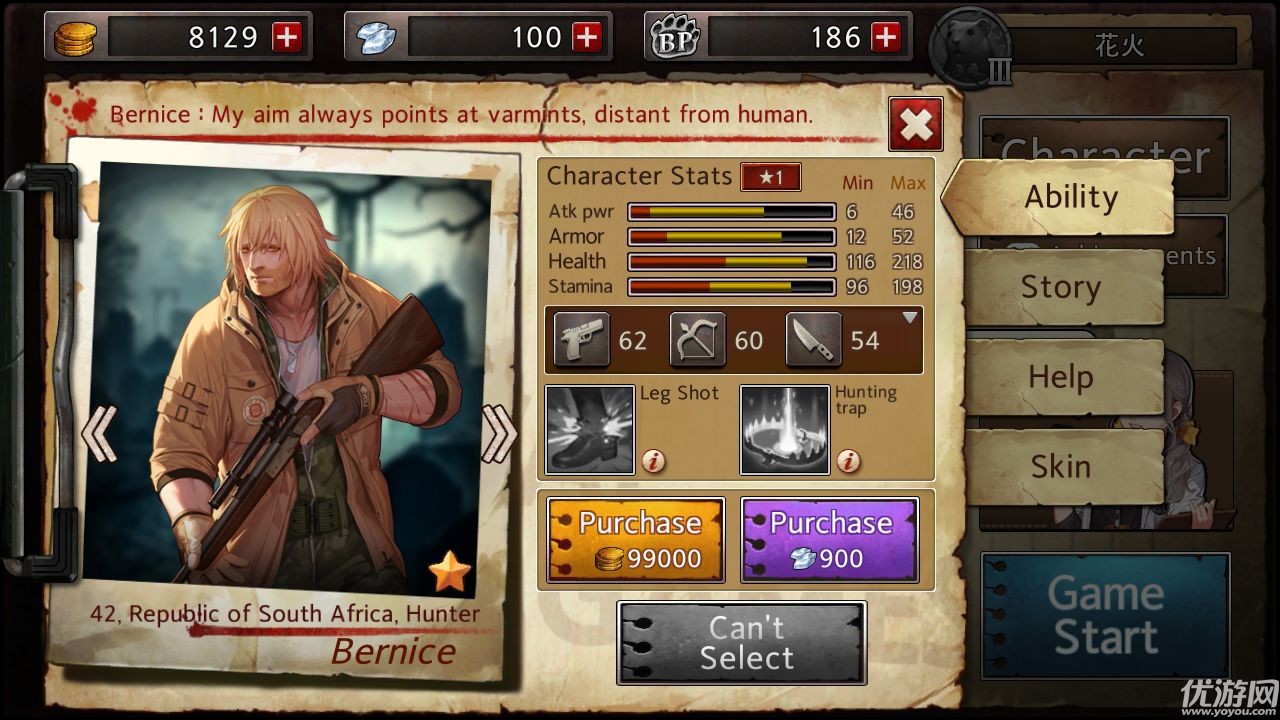Close the character info panel

tap(915, 124)
